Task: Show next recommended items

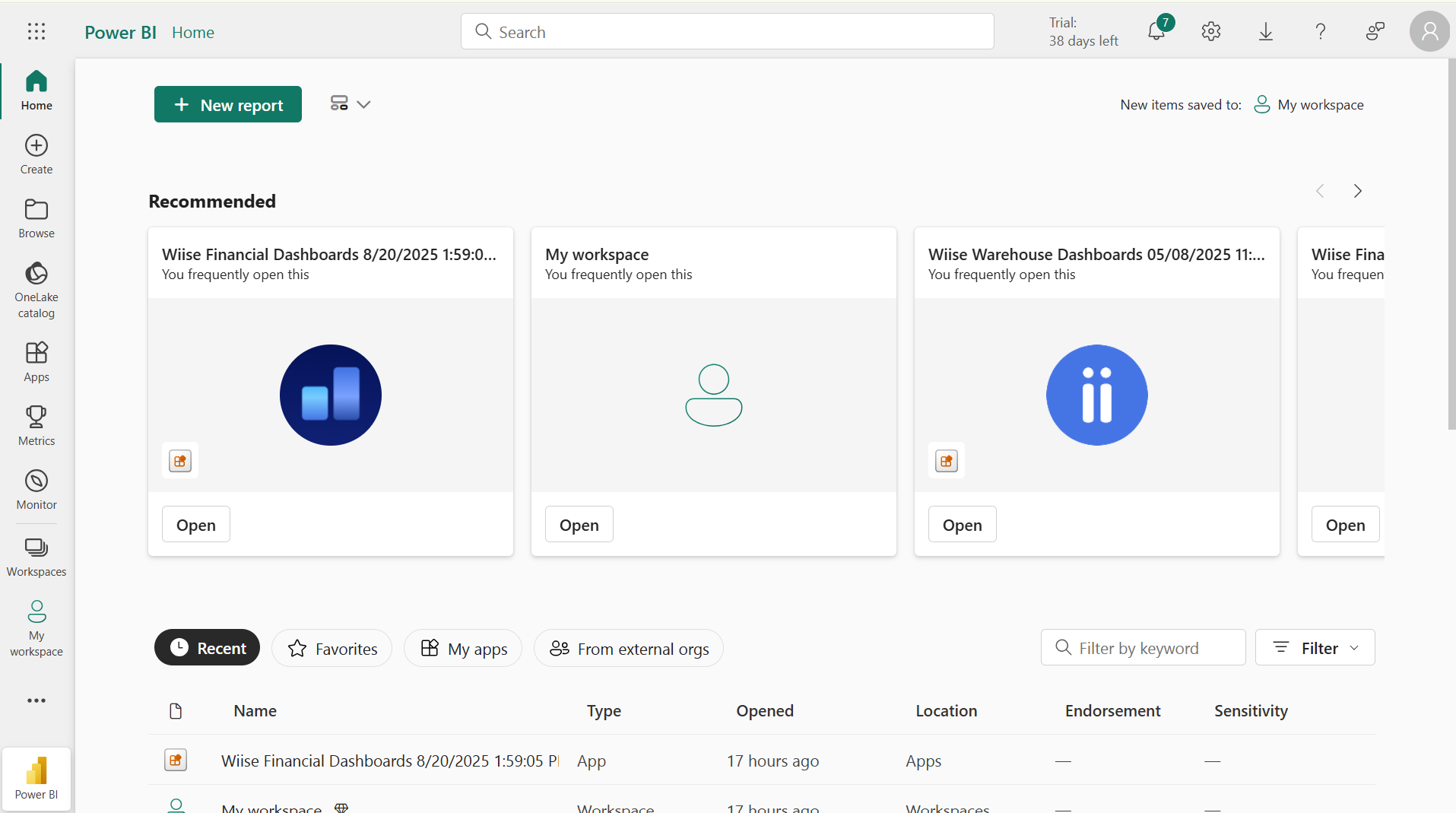Action: (x=1357, y=191)
